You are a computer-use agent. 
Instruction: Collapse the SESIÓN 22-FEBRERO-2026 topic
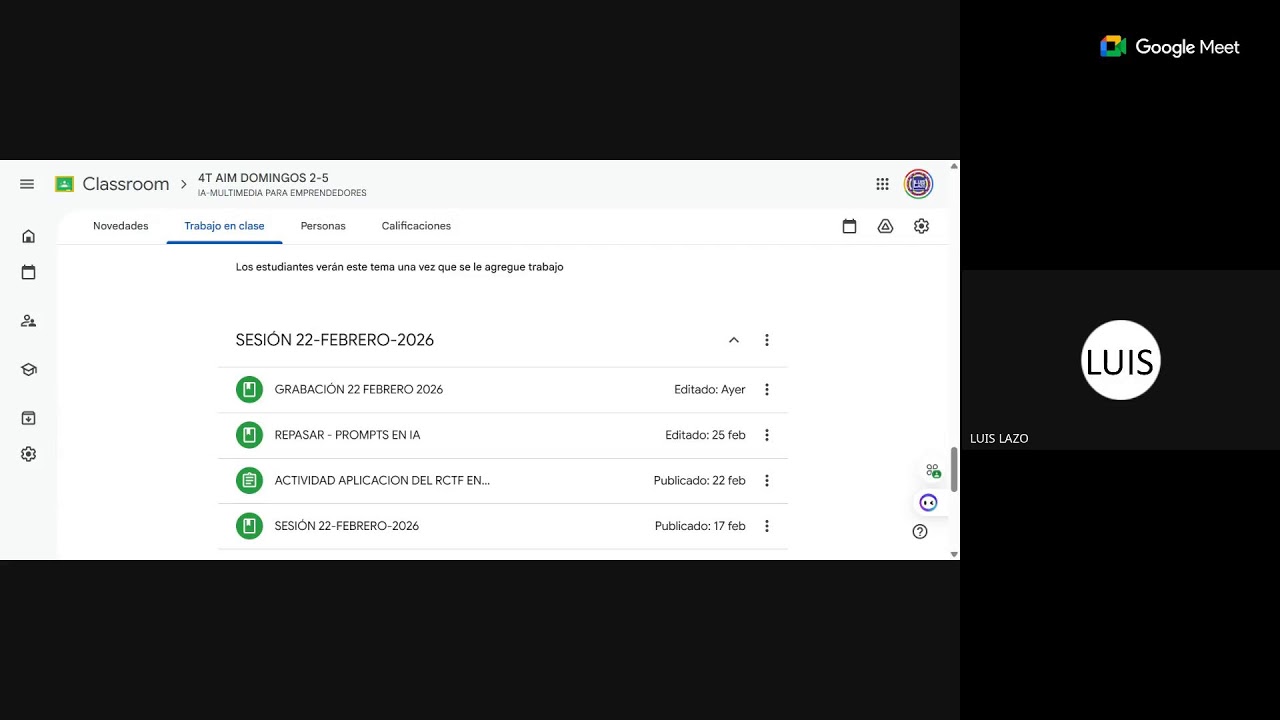(733, 340)
